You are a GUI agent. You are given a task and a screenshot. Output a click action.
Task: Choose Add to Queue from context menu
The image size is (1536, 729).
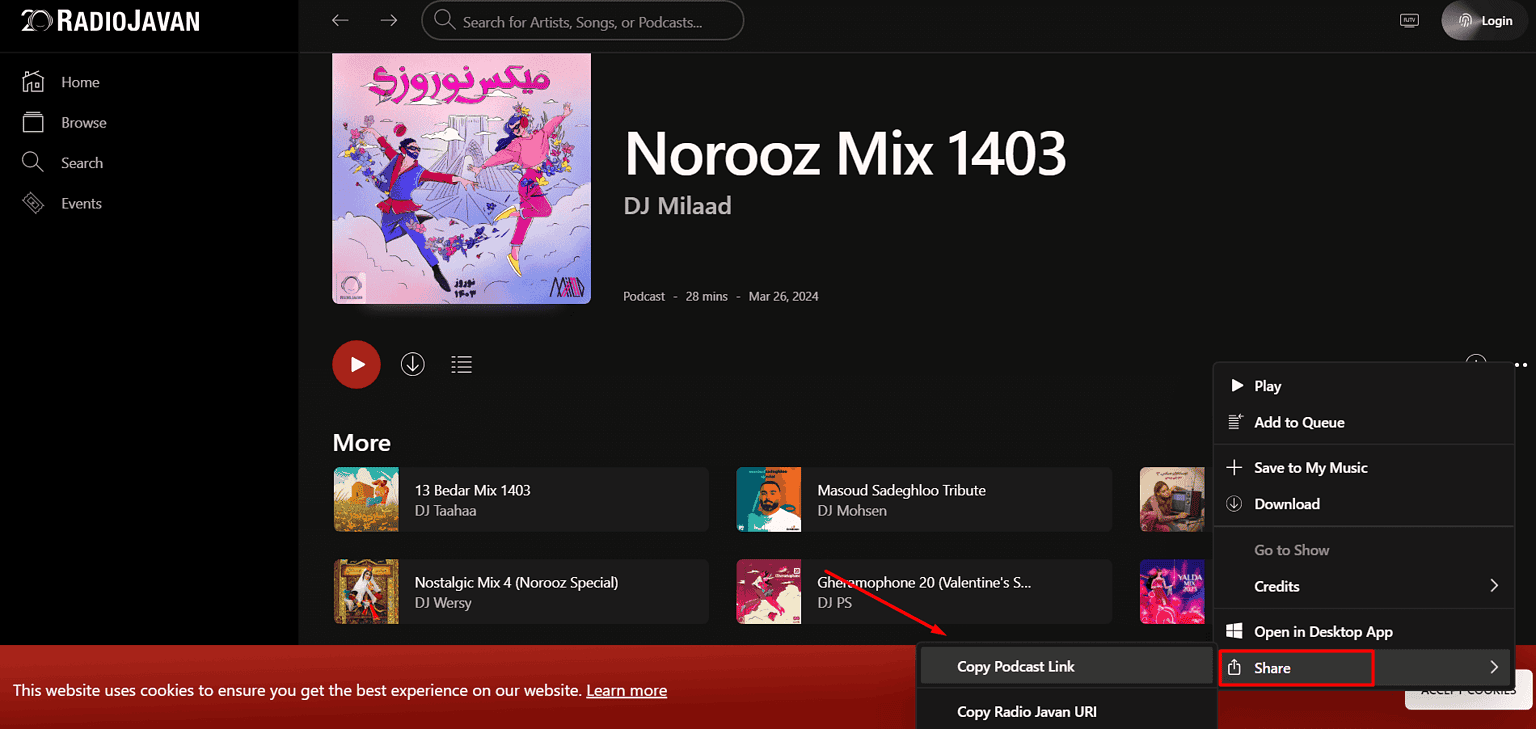coord(1299,423)
